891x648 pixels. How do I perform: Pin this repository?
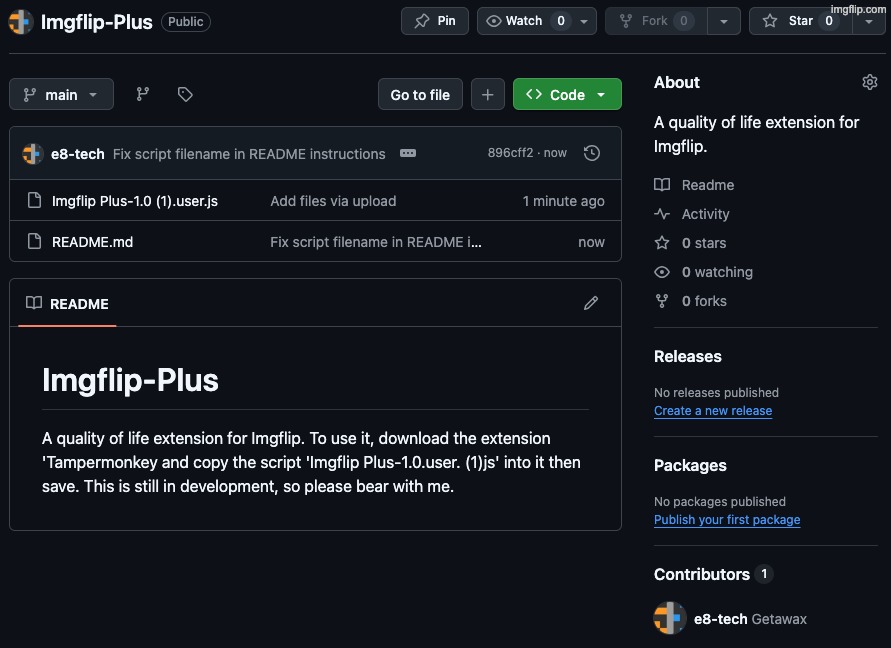click(x=435, y=21)
